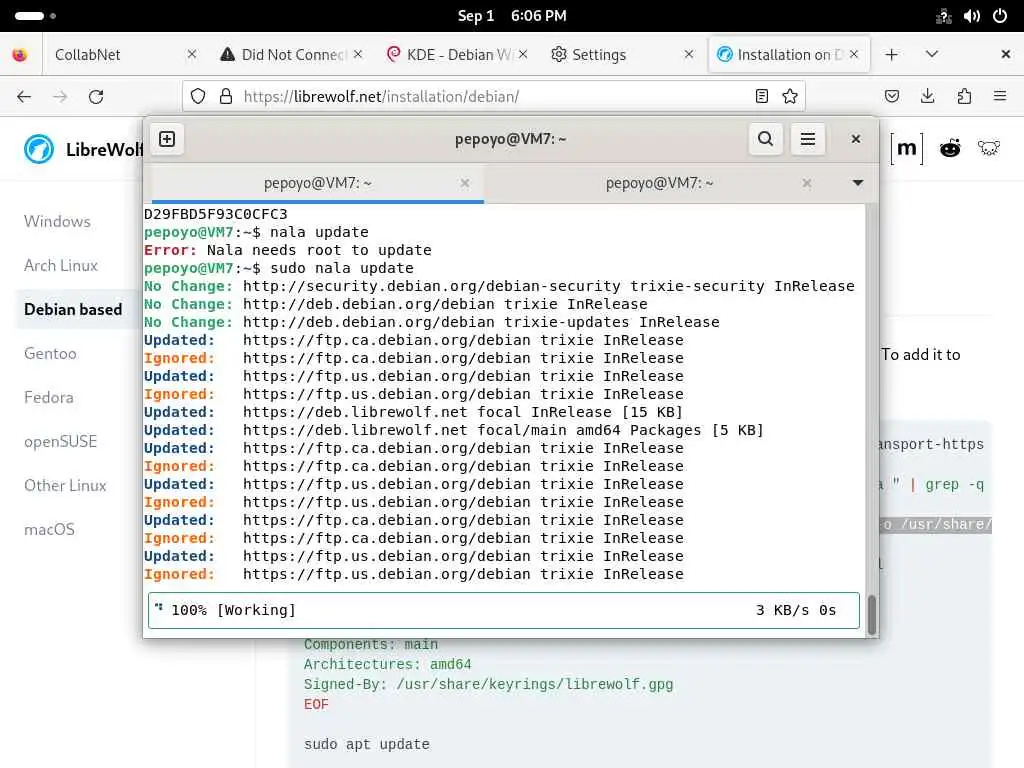
Task: List all tabs with the chevron dropdown
Action: click(x=932, y=54)
